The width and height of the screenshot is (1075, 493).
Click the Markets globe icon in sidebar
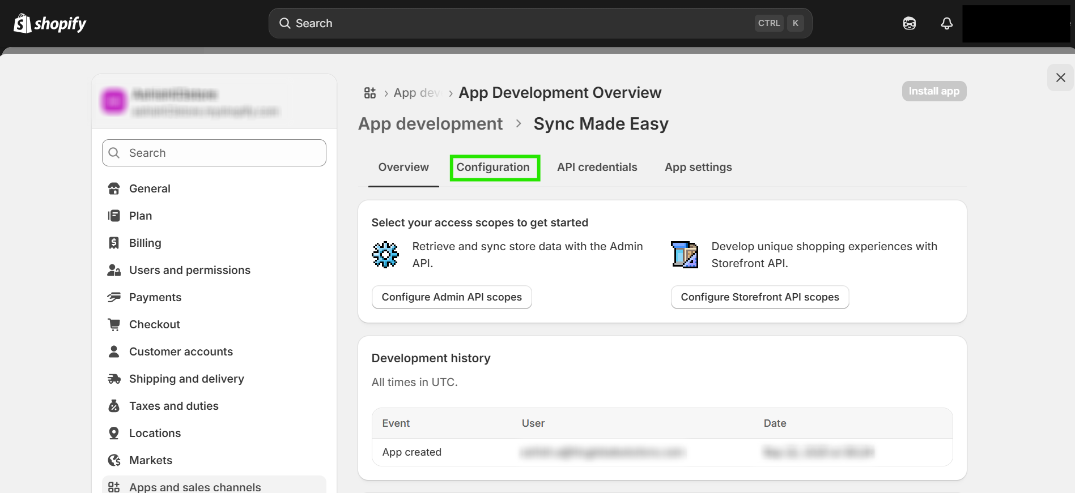114,460
